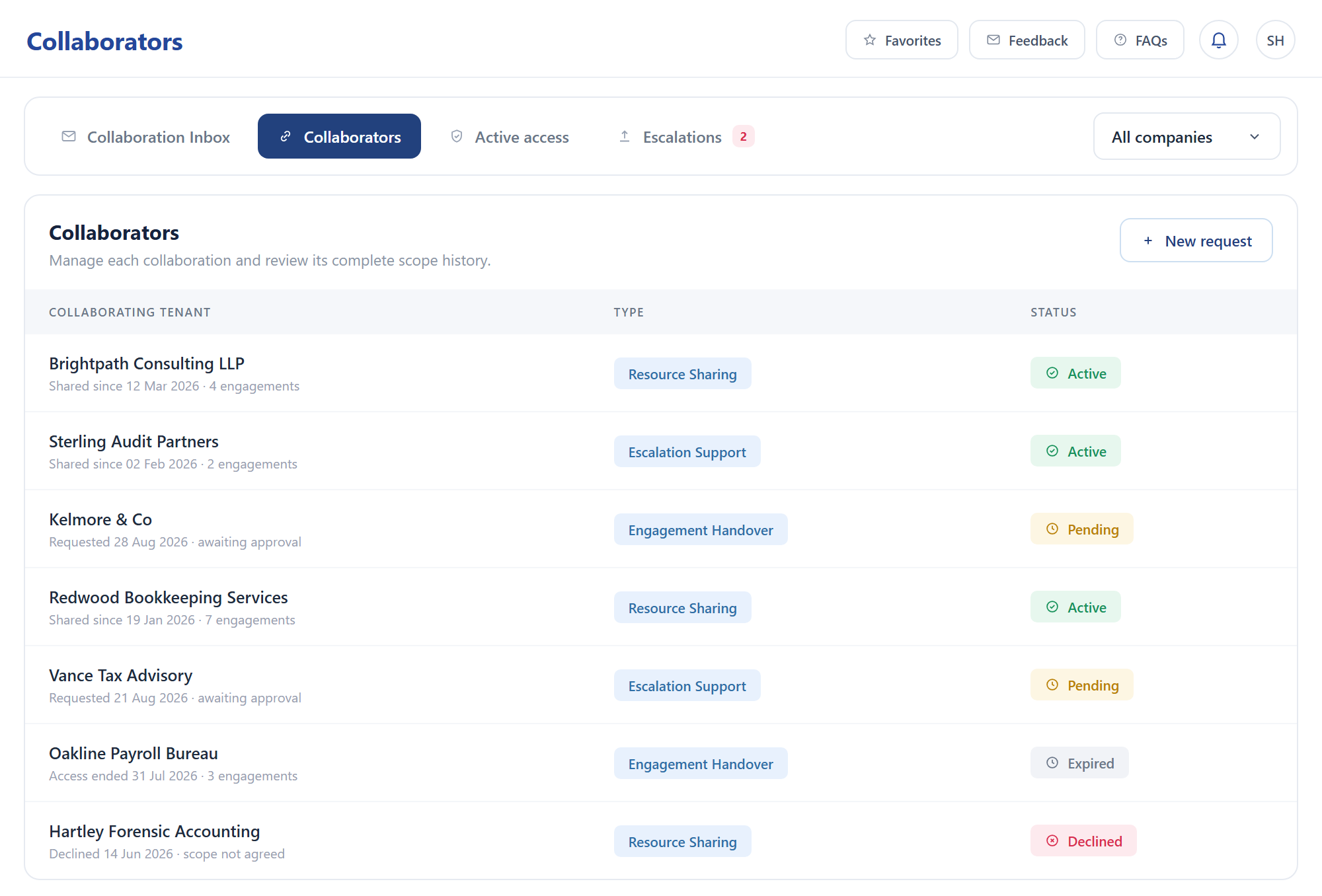Open the Brightpath Consulting LLP row
1322x896 pixels.
pos(661,373)
